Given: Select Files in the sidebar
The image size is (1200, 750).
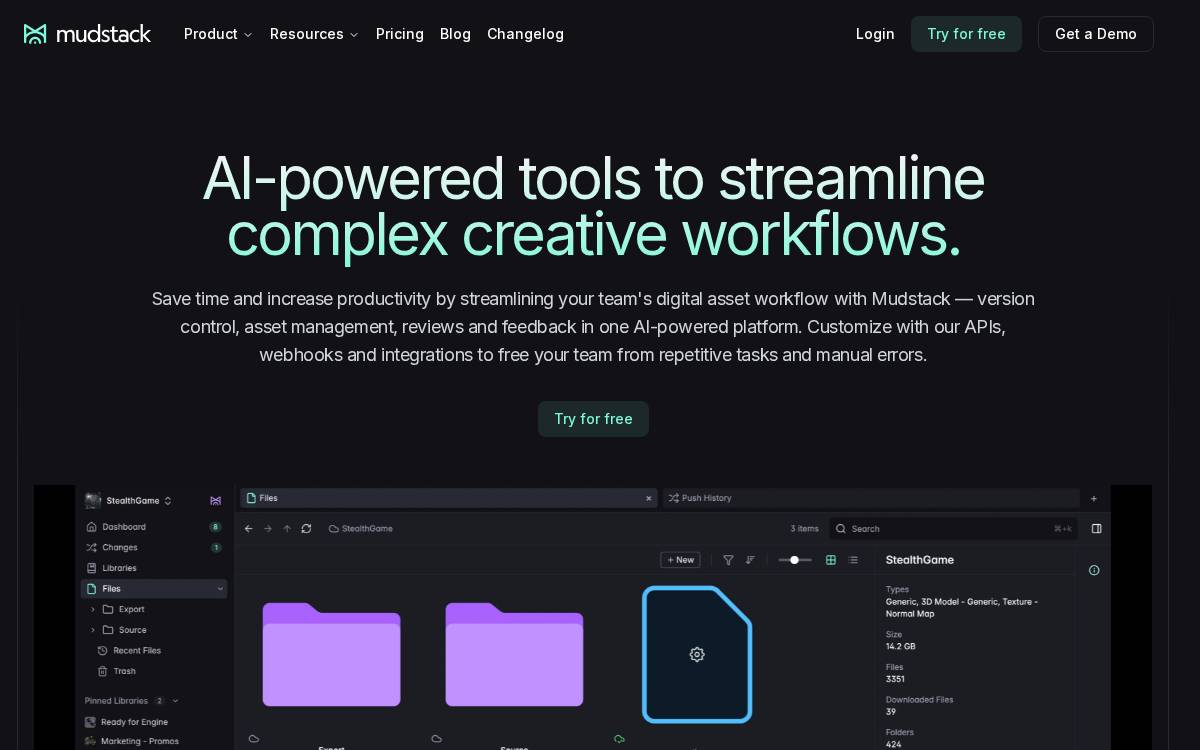Looking at the screenshot, I should click(x=154, y=589).
